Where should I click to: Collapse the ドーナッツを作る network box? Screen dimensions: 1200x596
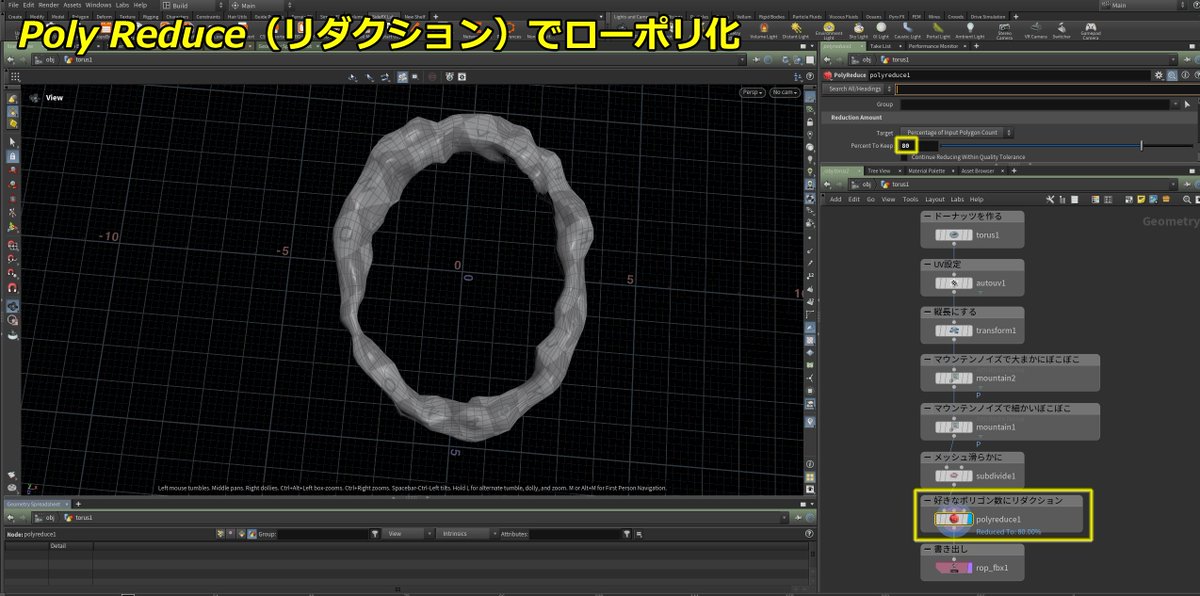pyautogui.click(x=926, y=216)
